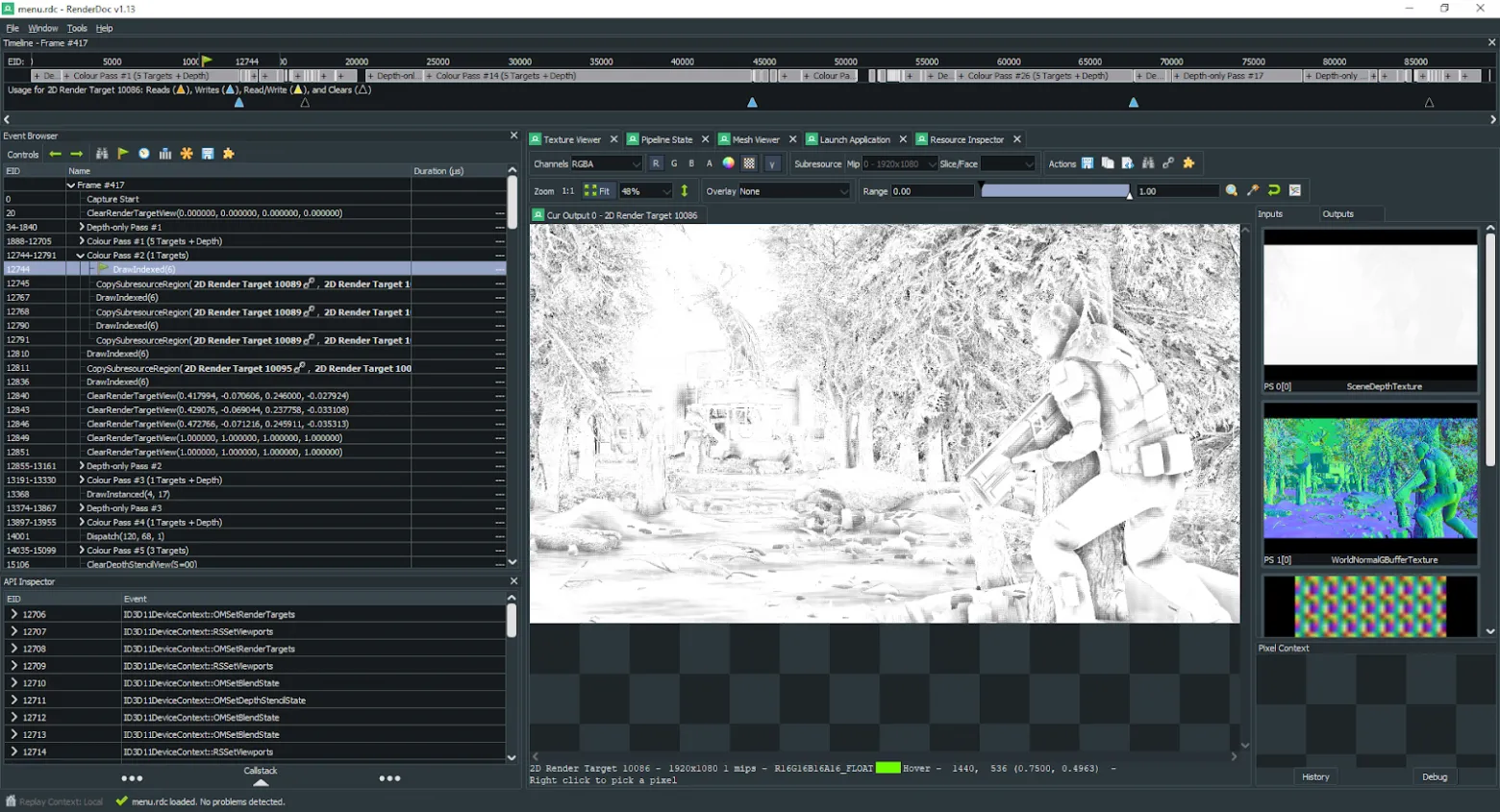Toggle the 1:1 zoom button
The width and height of the screenshot is (1500, 812).
click(568, 190)
